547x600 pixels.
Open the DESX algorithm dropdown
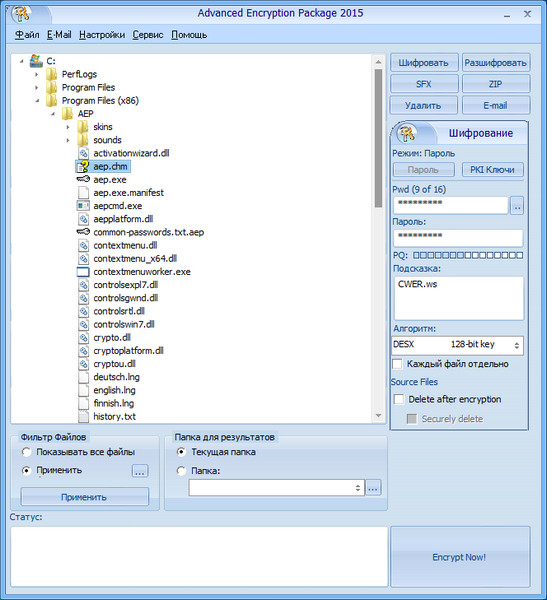click(517, 345)
